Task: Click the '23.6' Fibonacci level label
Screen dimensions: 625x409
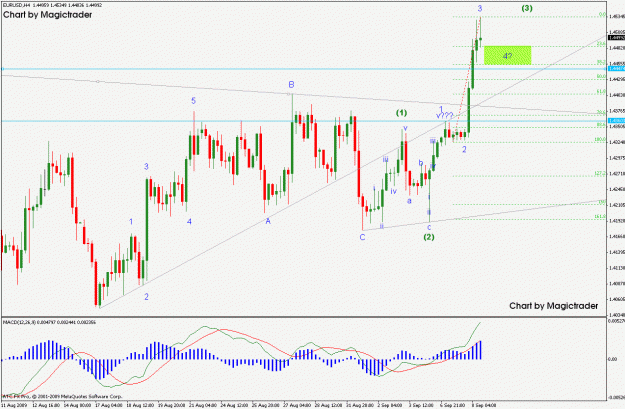Action: click(601, 43)
